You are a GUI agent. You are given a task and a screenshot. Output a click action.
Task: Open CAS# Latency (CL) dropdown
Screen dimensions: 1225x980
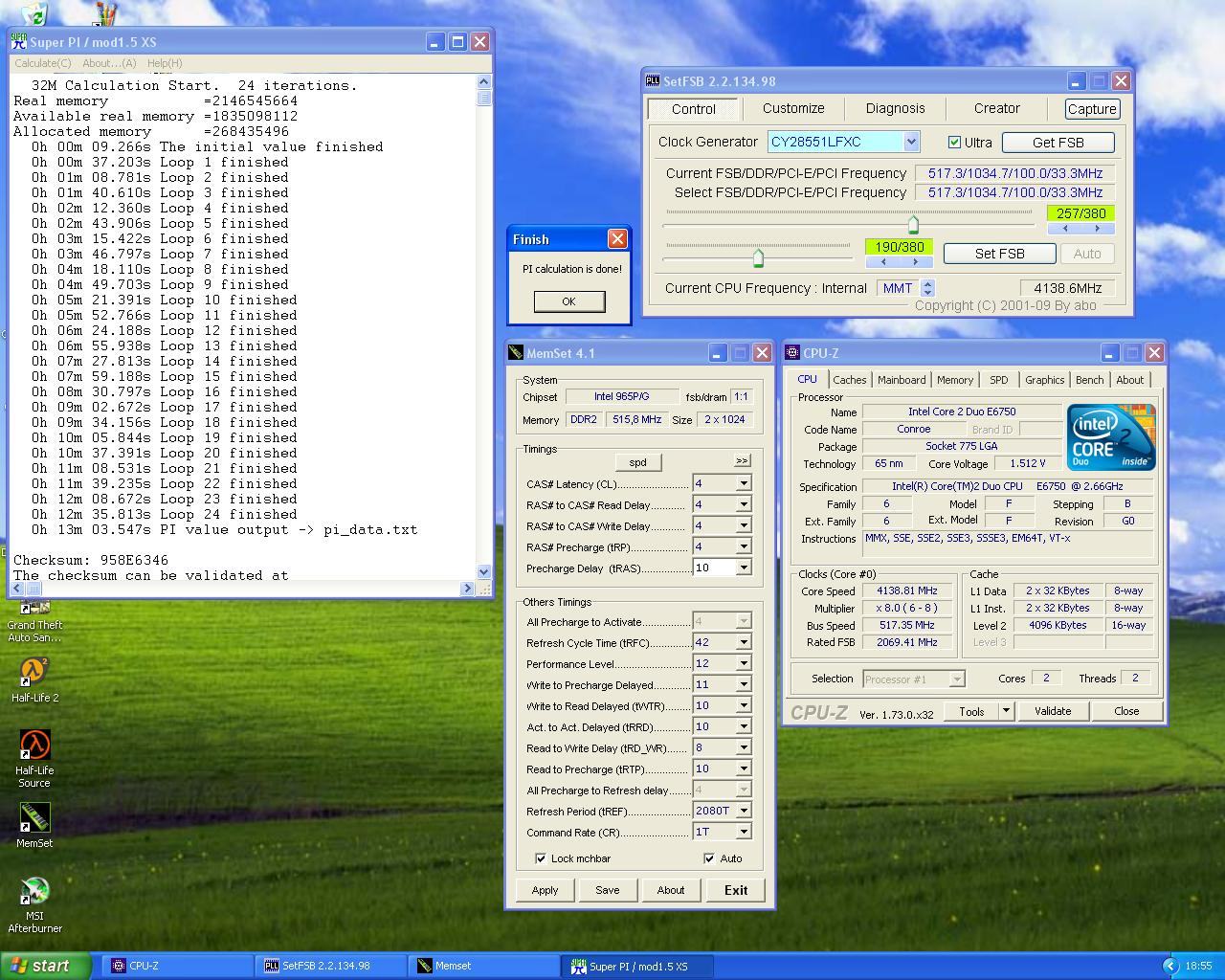pyautogui.click(x=743, y=484)
